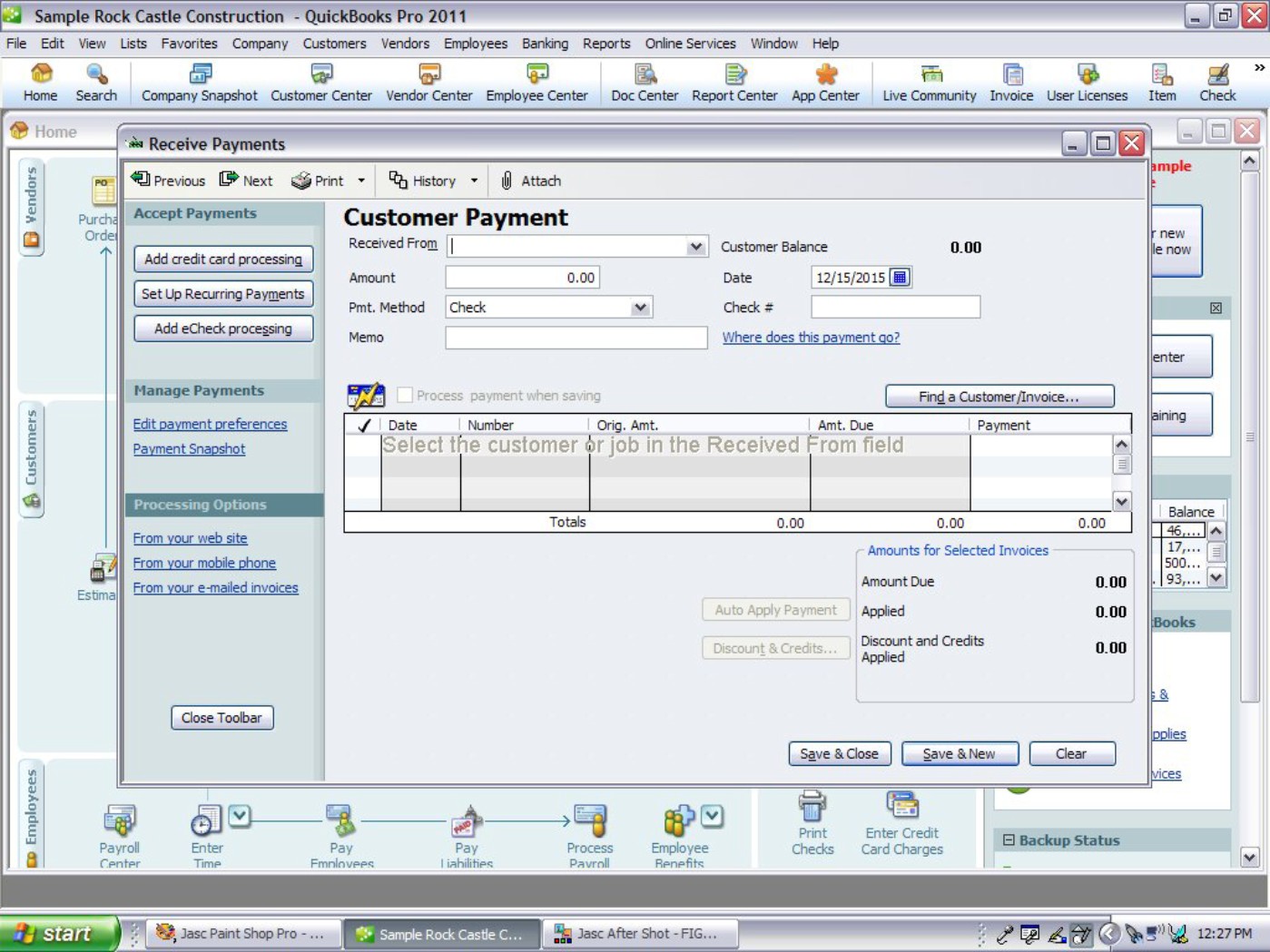Image resolution: width=1270 pixels, height=952 pixels.
Task: Open Process Payroll icon on Home
Action: click(x=590, y=837)
